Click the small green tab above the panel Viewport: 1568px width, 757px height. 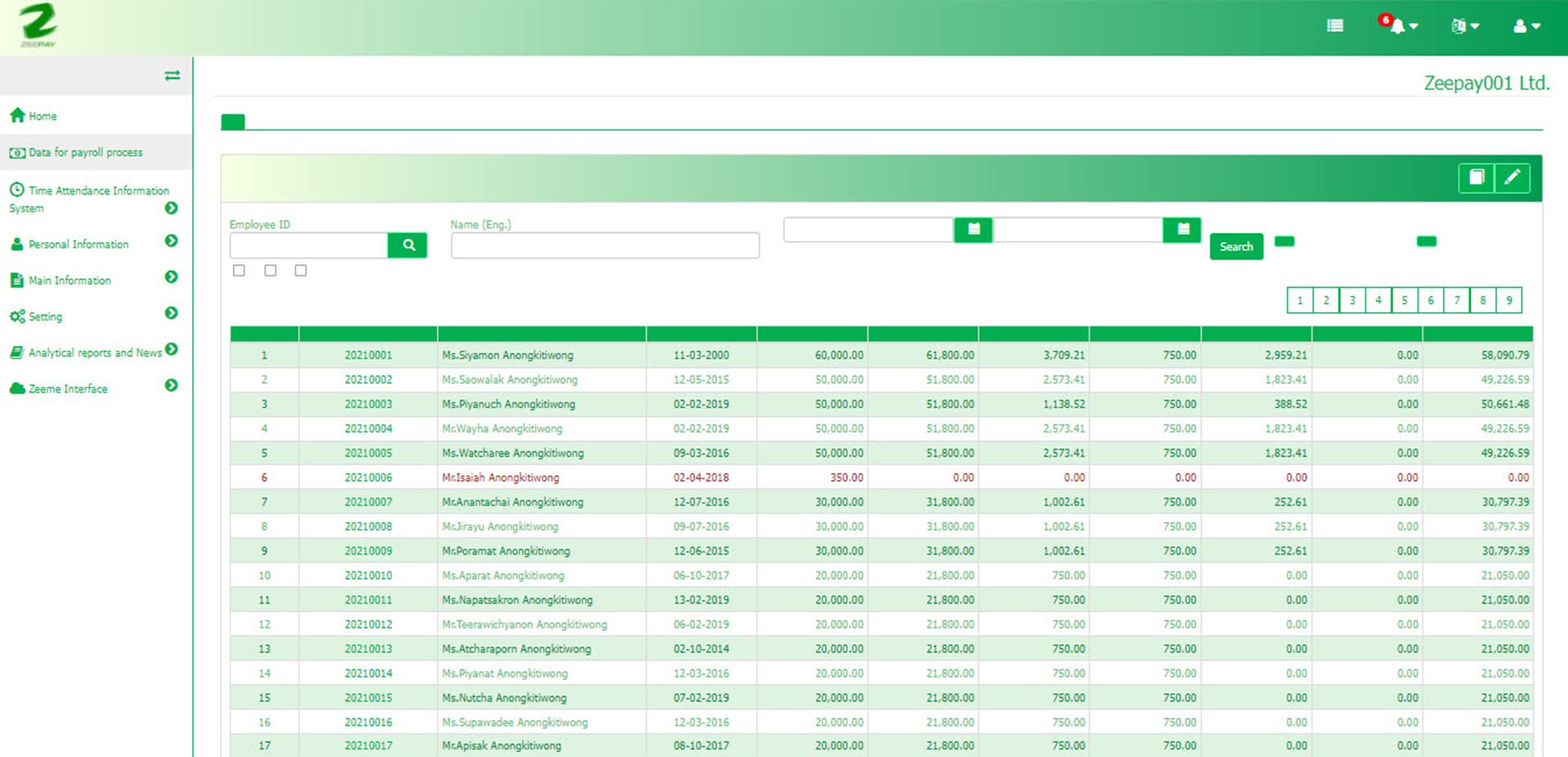(x=233, y=122)
